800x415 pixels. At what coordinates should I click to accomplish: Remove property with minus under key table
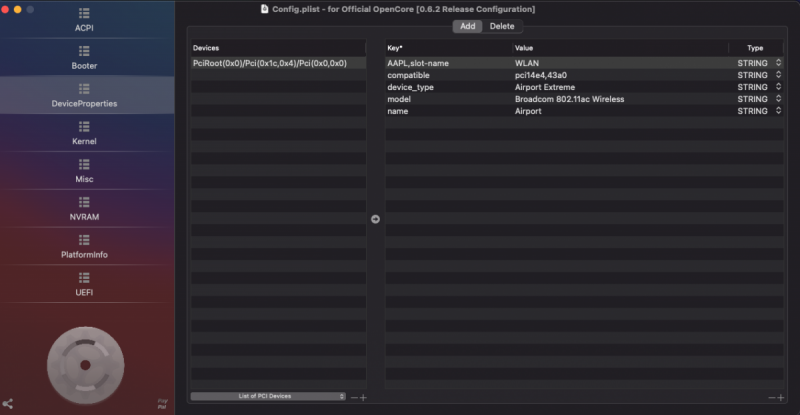point(771,397)
